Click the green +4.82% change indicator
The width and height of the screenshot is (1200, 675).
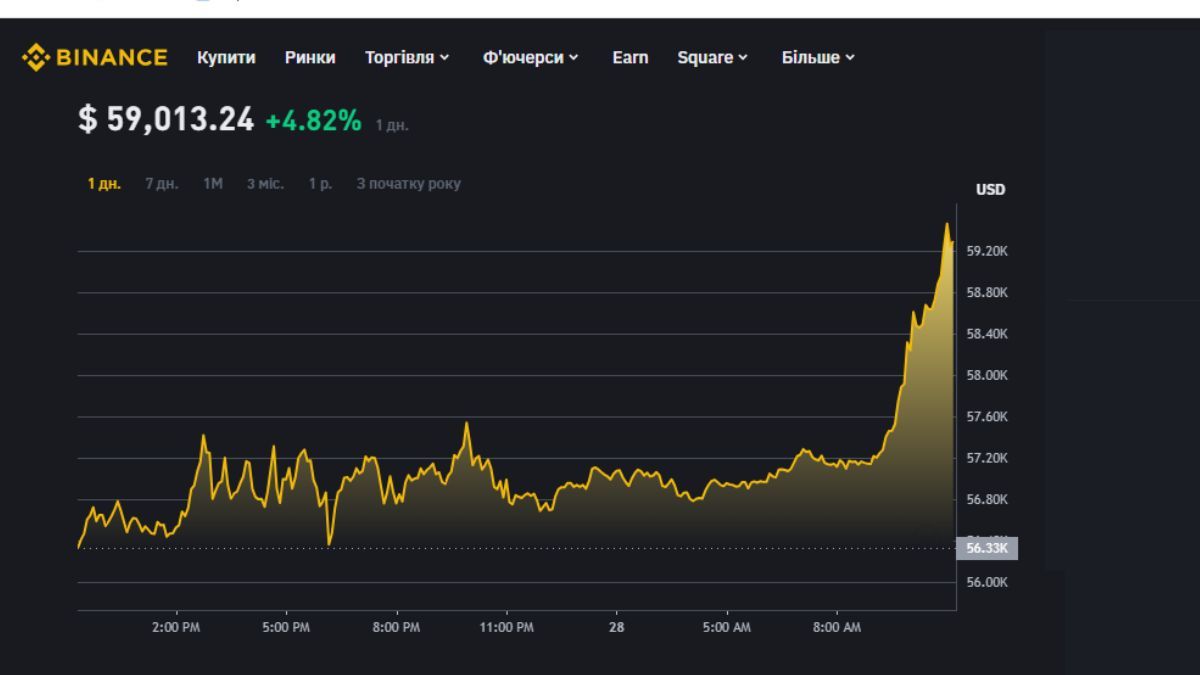pyautogui.click(x=300, y=120)
